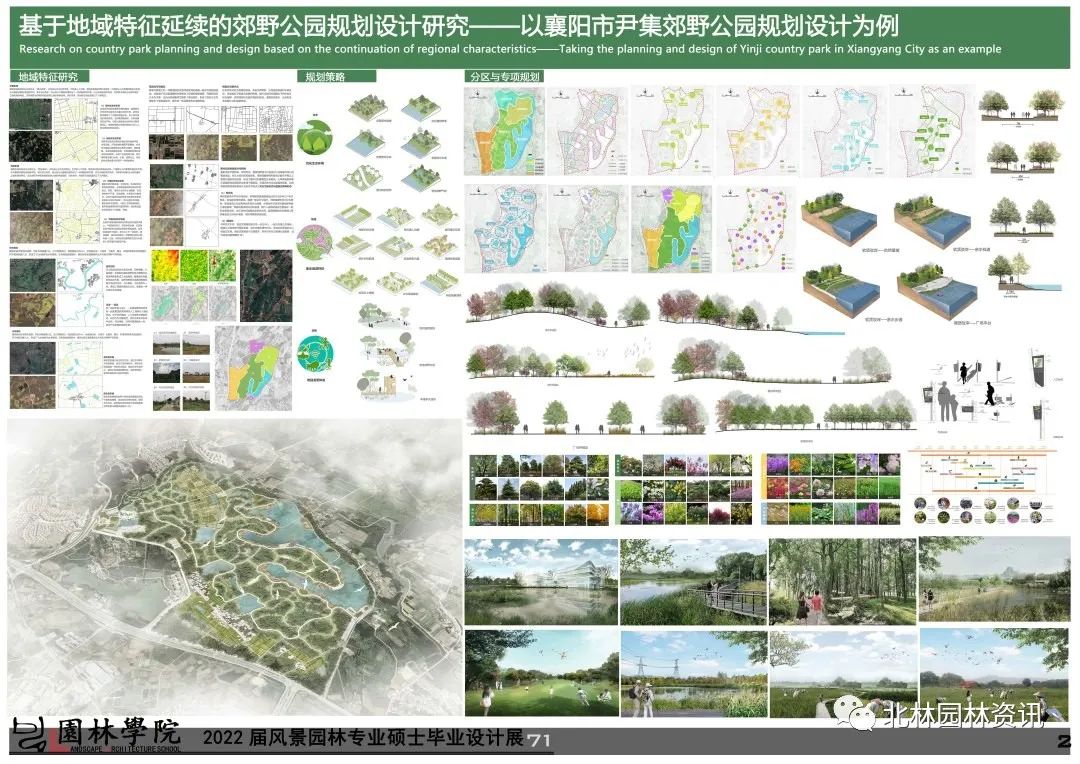Image resolution: width=1080 pixels, height=764 pixels.
Task: Click the planting timeline chart with orange bars
Action: pyautogui.click(x=982, y=469)
